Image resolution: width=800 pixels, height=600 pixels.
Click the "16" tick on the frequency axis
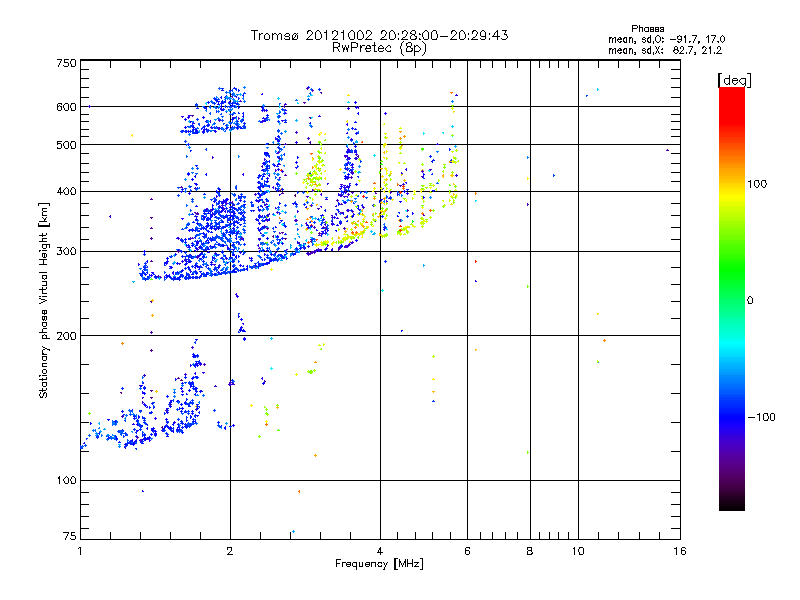[x=680, y=551]
